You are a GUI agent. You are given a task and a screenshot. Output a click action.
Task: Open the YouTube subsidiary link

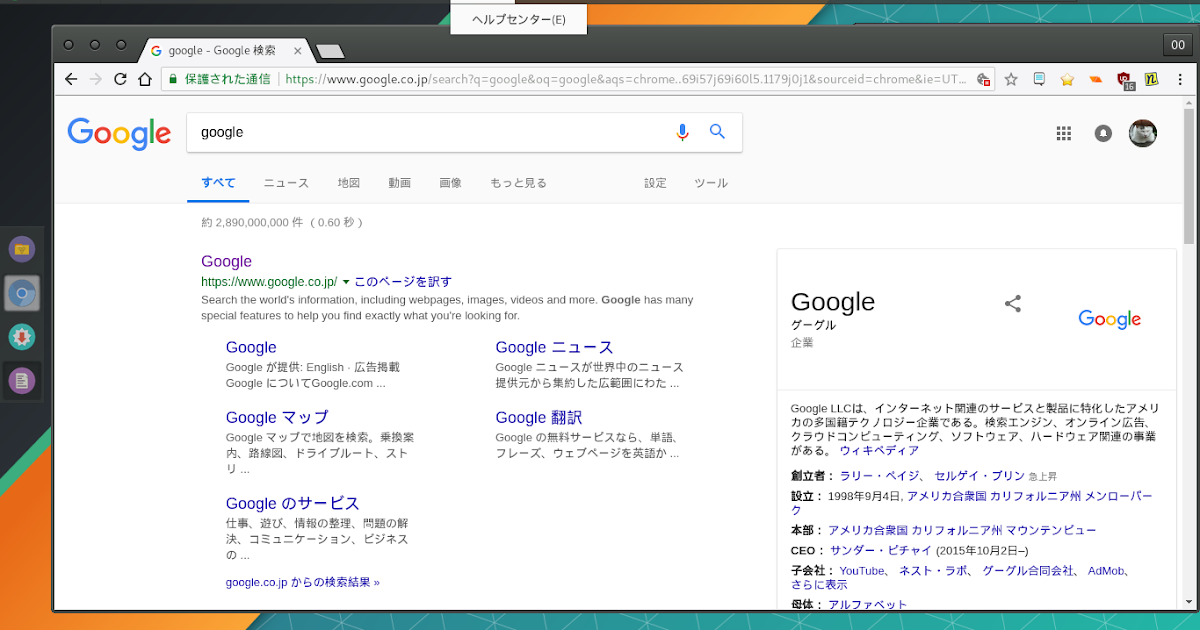[862, 570]
